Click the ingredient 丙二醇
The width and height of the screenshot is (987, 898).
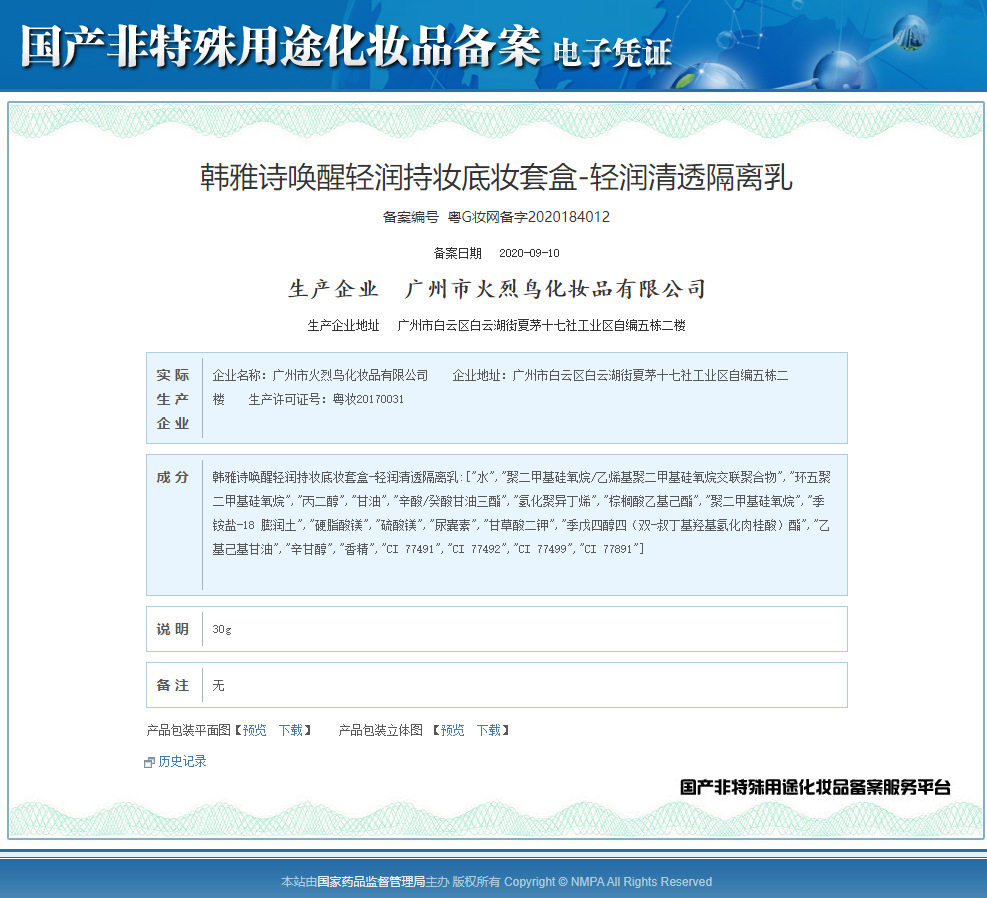pyautogui.click(x=321, y=501)
